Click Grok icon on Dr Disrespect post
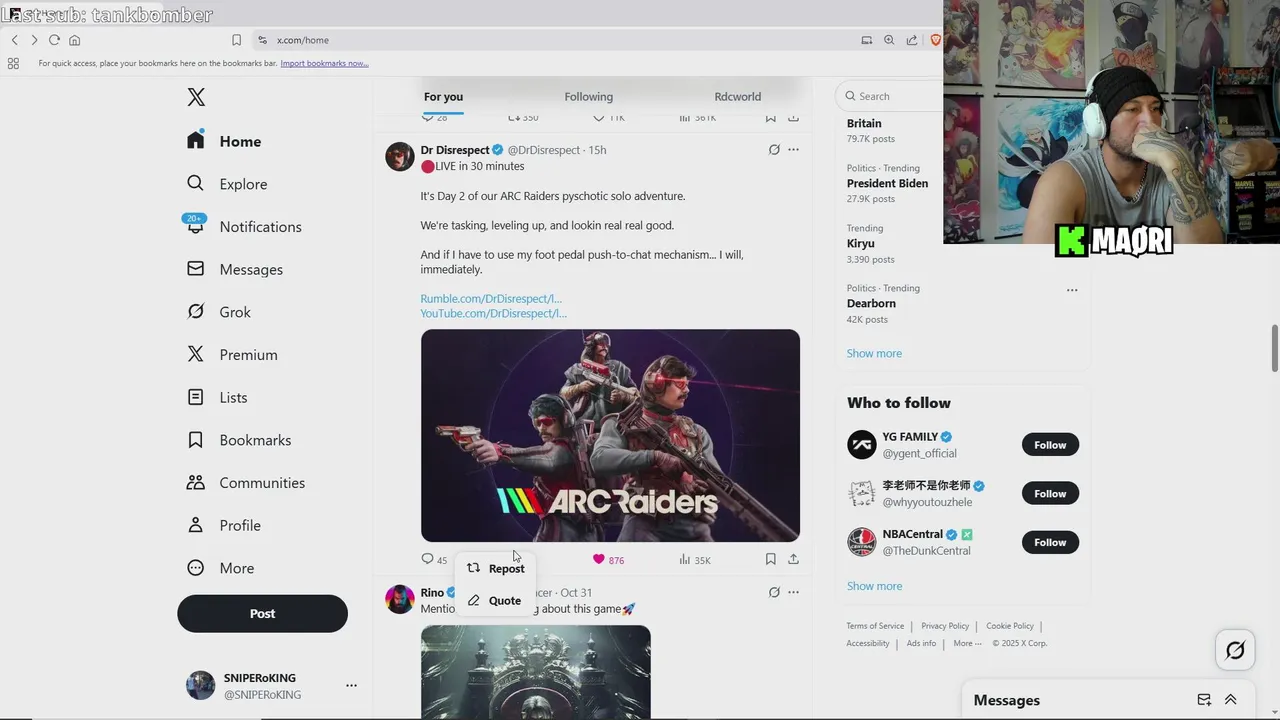This screenshot has width=1280, height=720. pyautogui.click(x=774, y=150)
